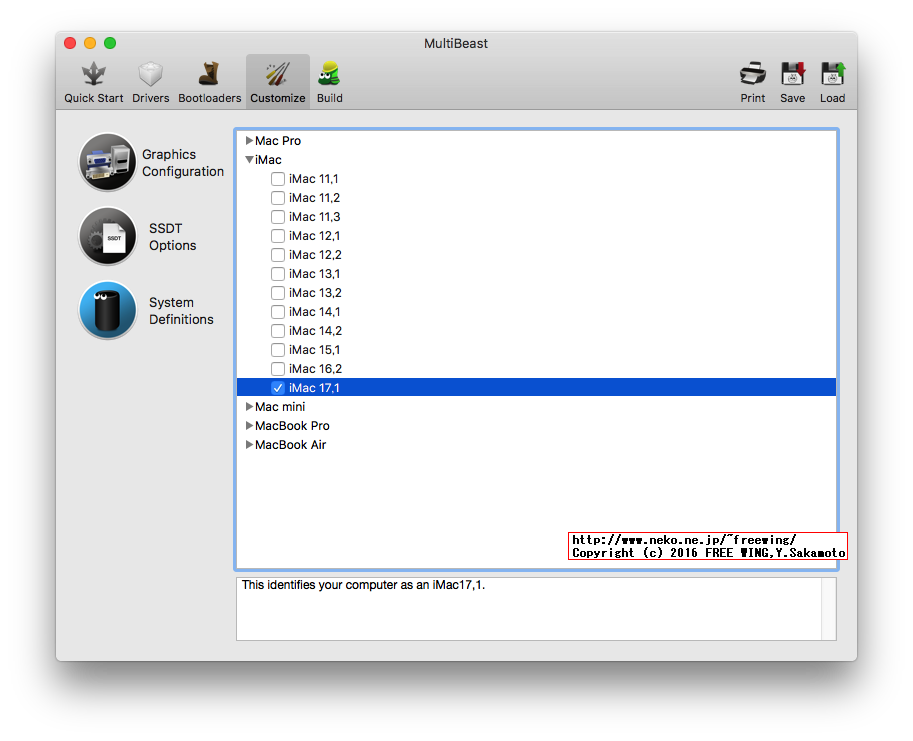This screenshot has height=741, width=913.
Task: Expand the Mac Pro disclosure triangle
Action: tap(249, 140)
